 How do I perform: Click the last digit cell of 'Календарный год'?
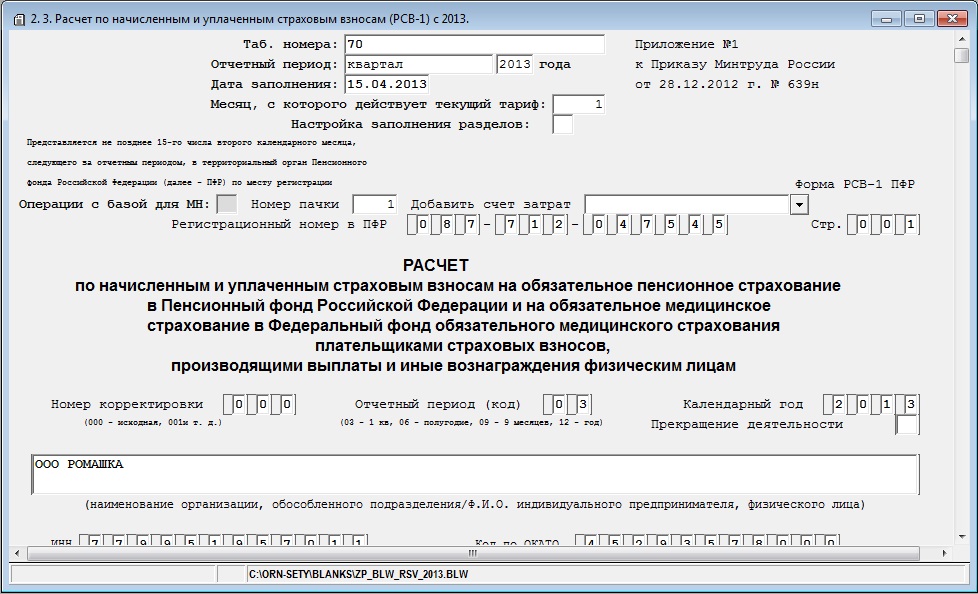(910, 405)
